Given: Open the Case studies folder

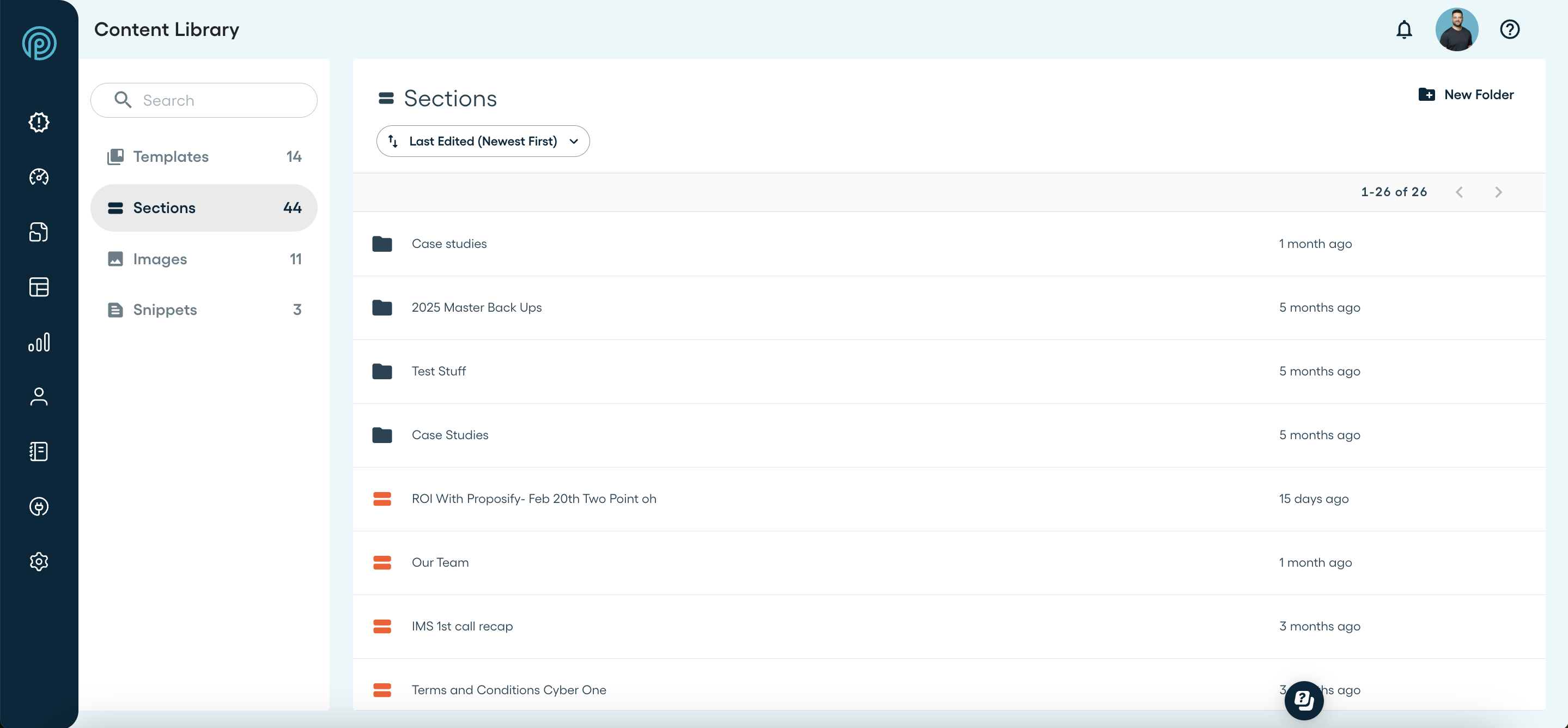Looking at the screenshot, I should click(949, 244).
